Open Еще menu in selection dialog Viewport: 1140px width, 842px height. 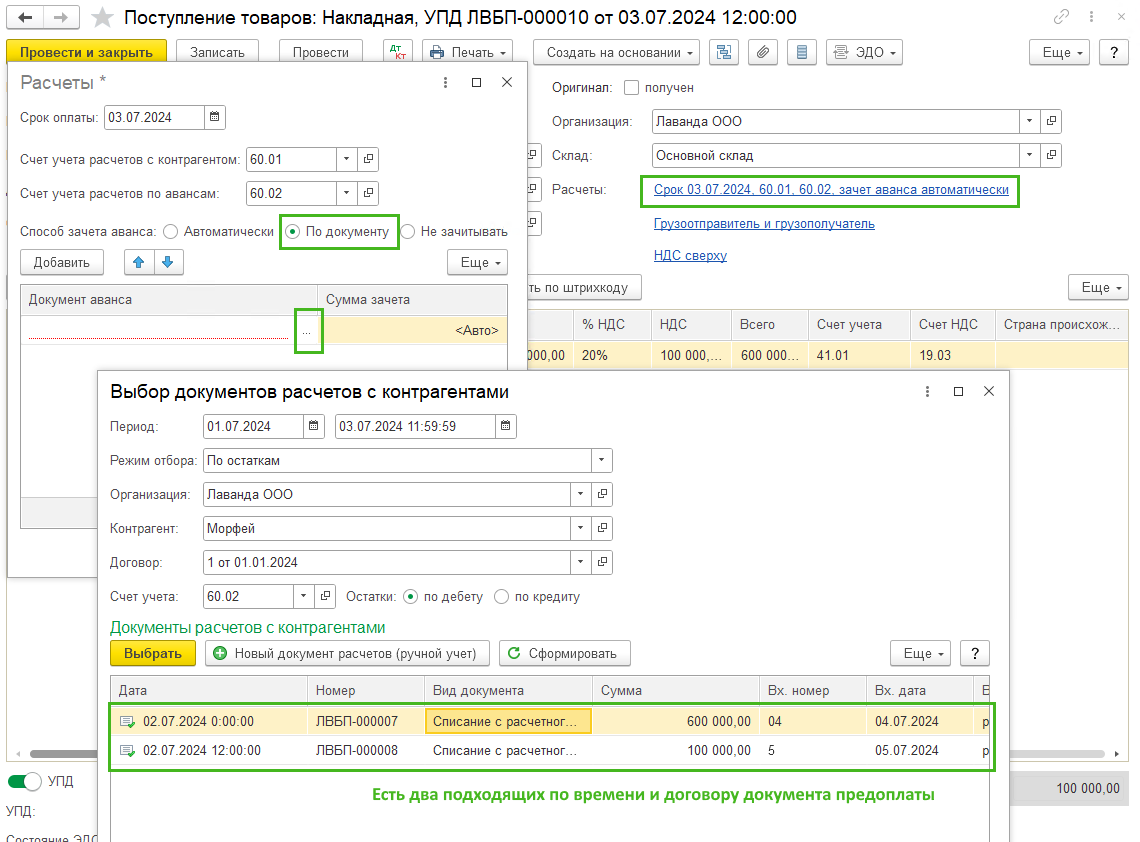tap(920, 653)
